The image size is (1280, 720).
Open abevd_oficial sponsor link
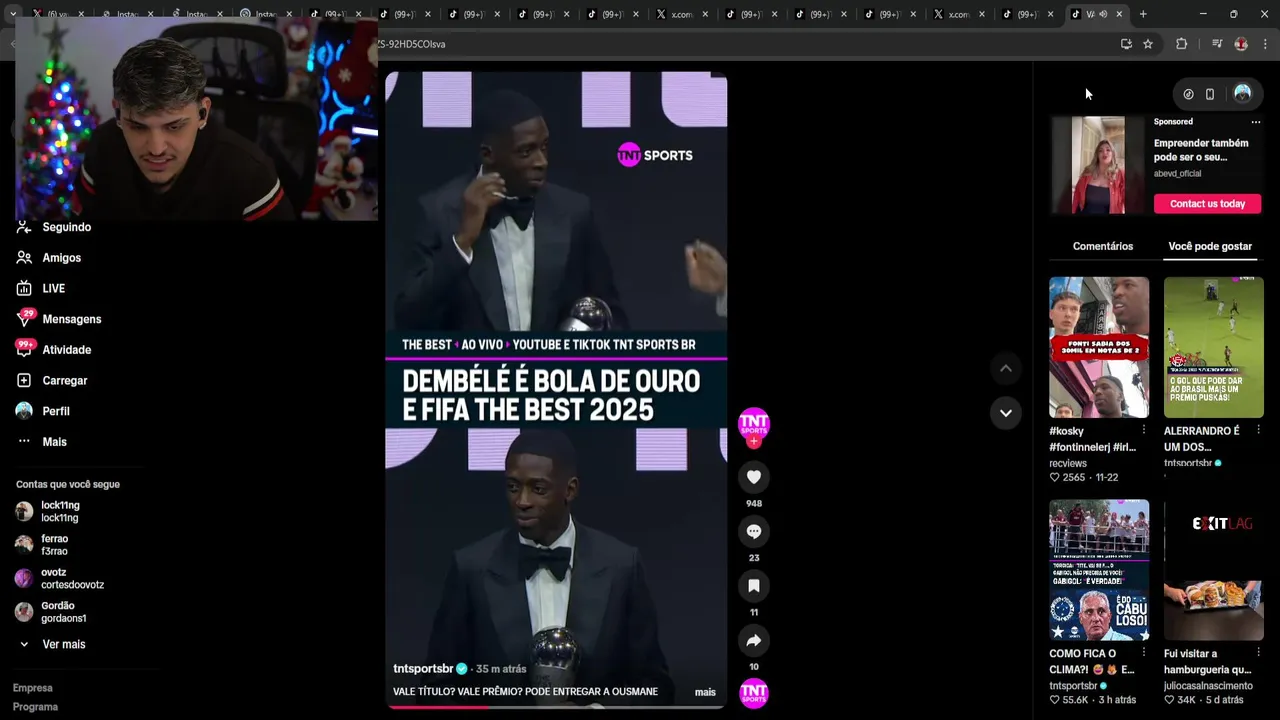point(1177,173)
